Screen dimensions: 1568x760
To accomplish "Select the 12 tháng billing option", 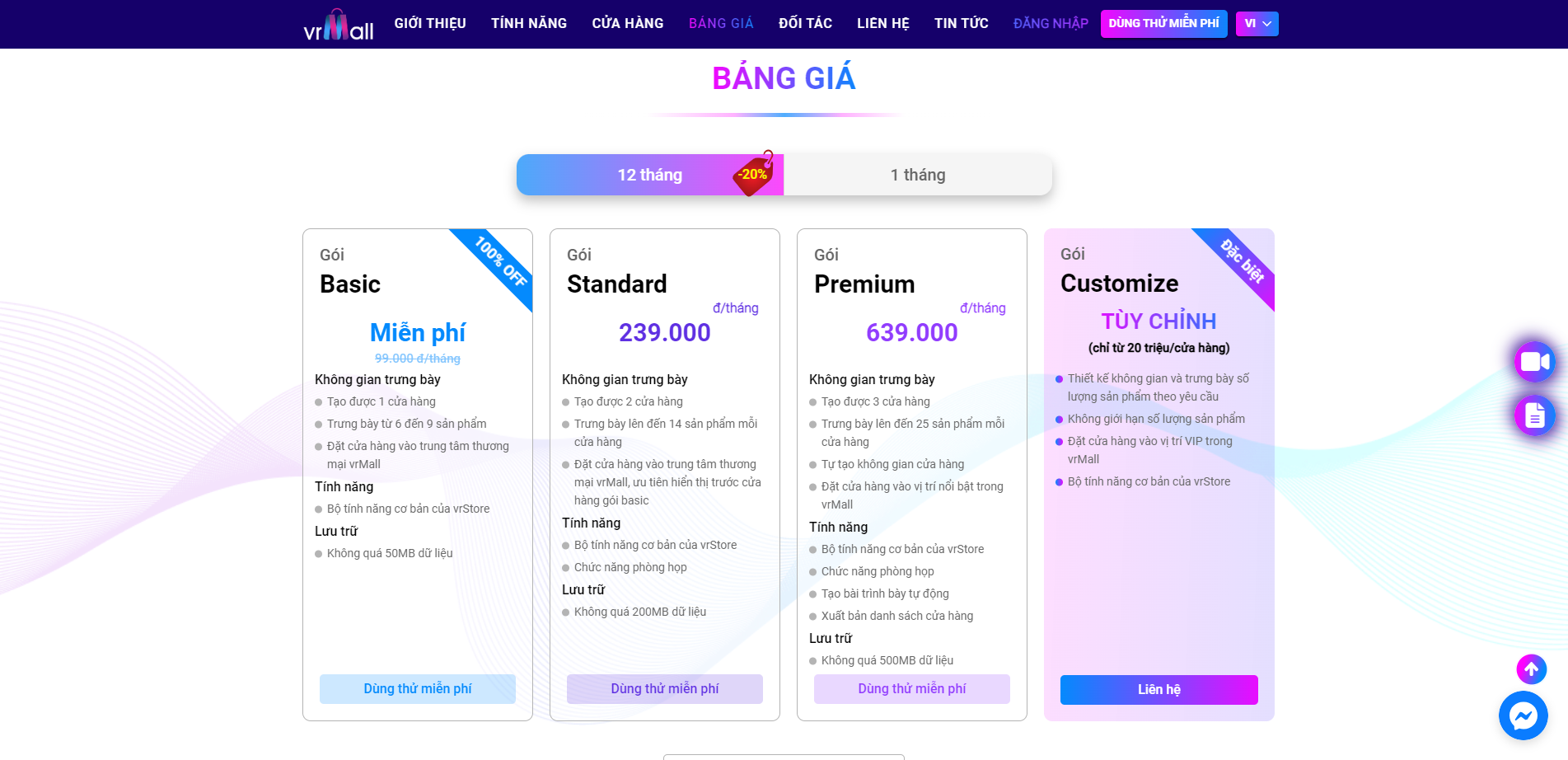I will (x=650, y=175).
